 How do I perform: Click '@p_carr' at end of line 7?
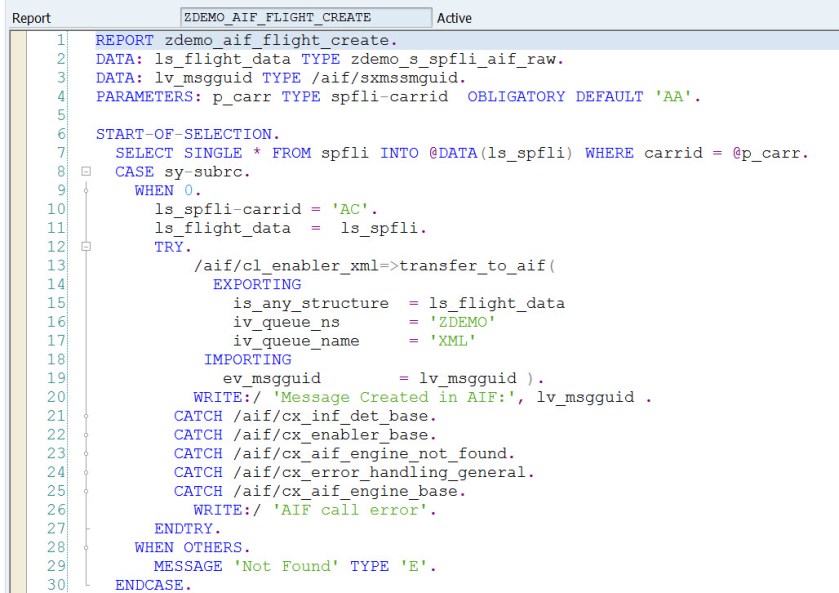767,154
